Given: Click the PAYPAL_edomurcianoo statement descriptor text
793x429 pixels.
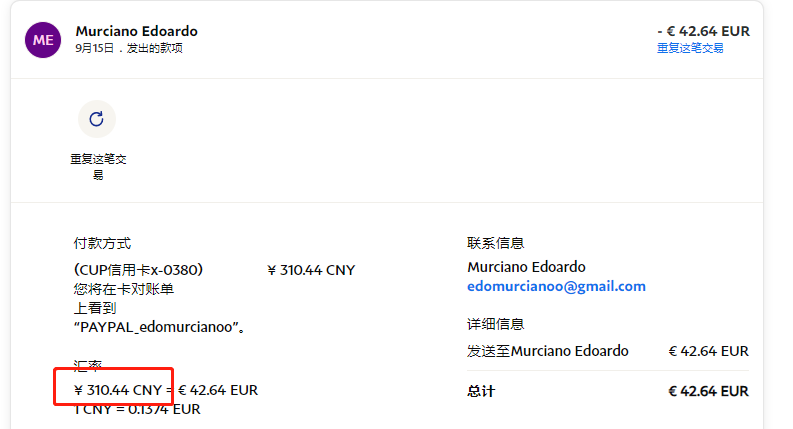Looking at the screenshot, I should pos(160,327).
